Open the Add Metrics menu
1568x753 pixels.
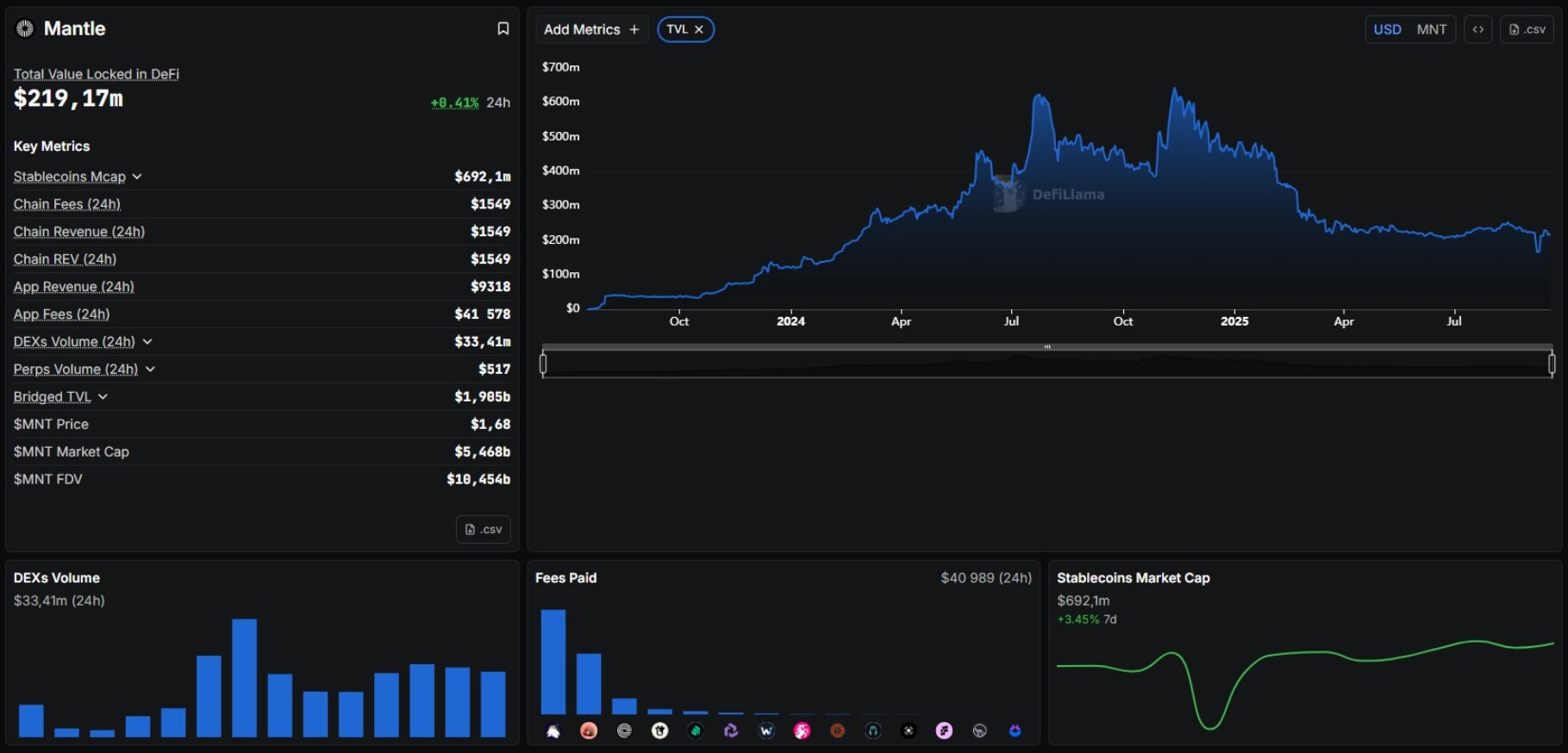click(x=592, y=29)
